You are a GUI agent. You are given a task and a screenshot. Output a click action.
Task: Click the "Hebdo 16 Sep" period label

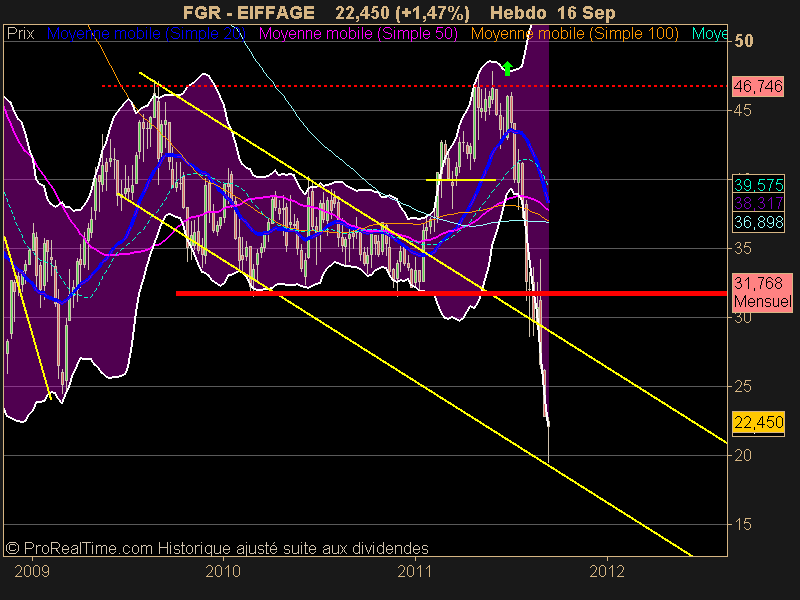(553, 12)
